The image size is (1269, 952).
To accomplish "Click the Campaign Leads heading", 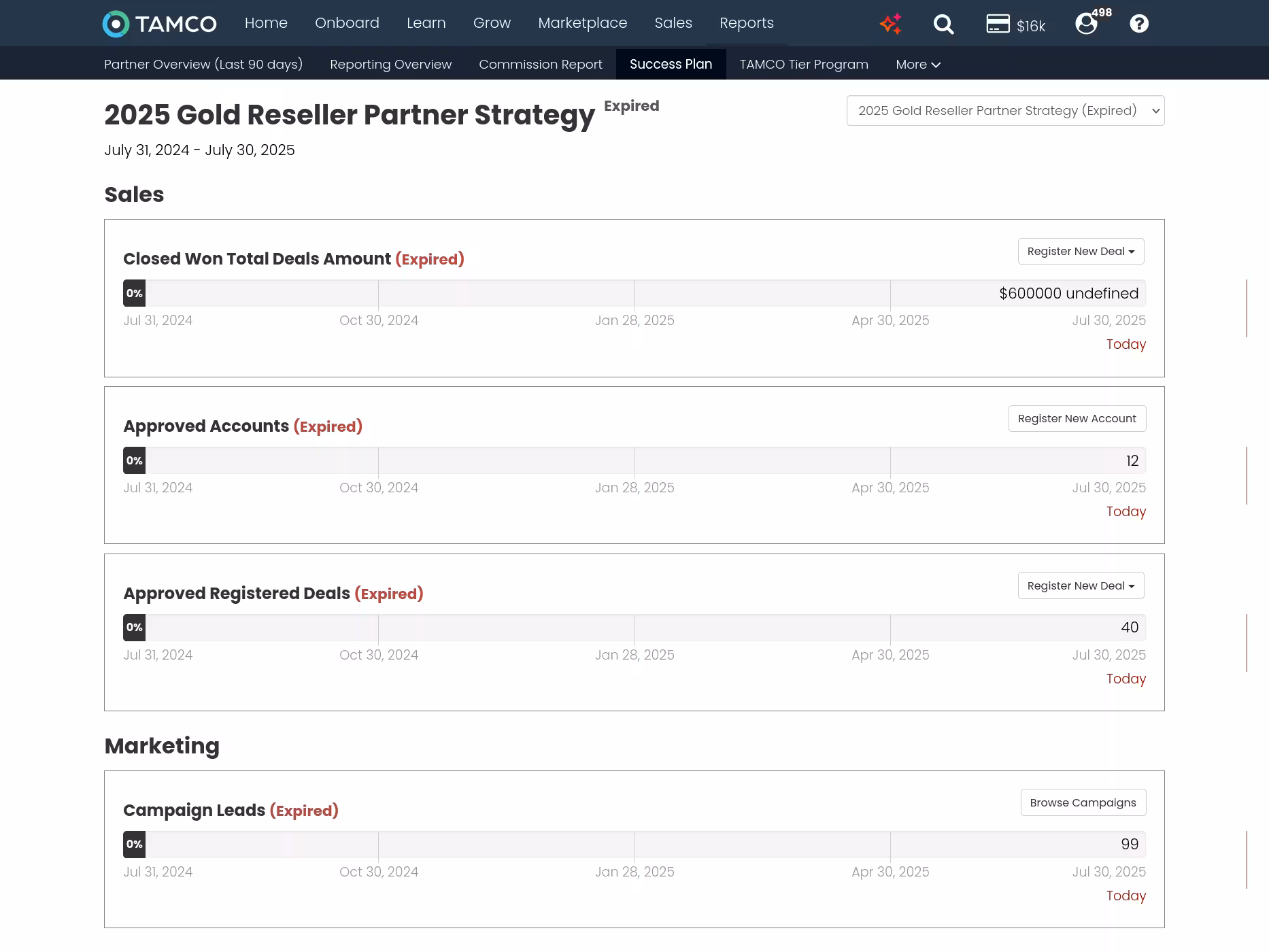I will (194, 811).
